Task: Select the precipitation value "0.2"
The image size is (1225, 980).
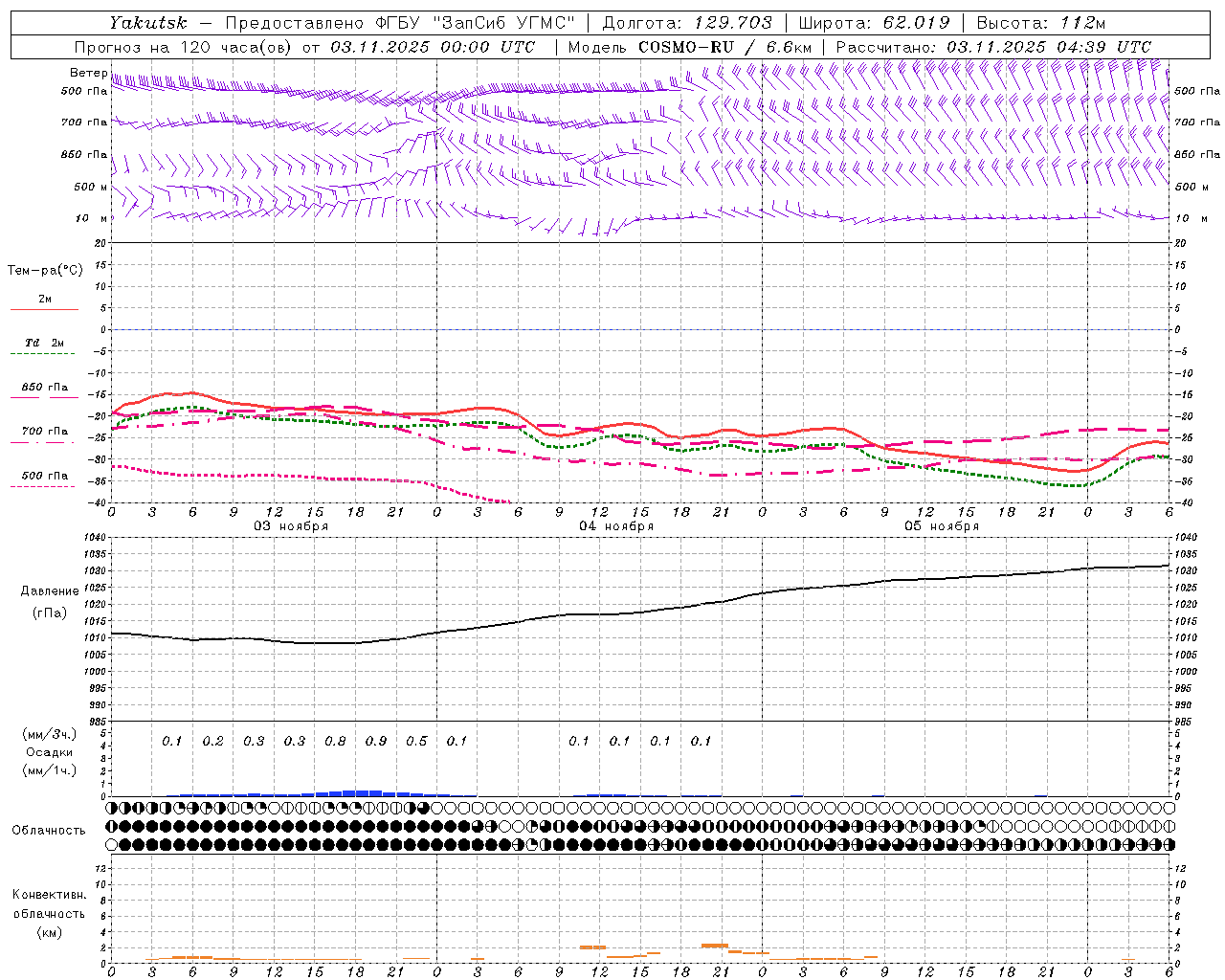Action: (x=212, y=741)
